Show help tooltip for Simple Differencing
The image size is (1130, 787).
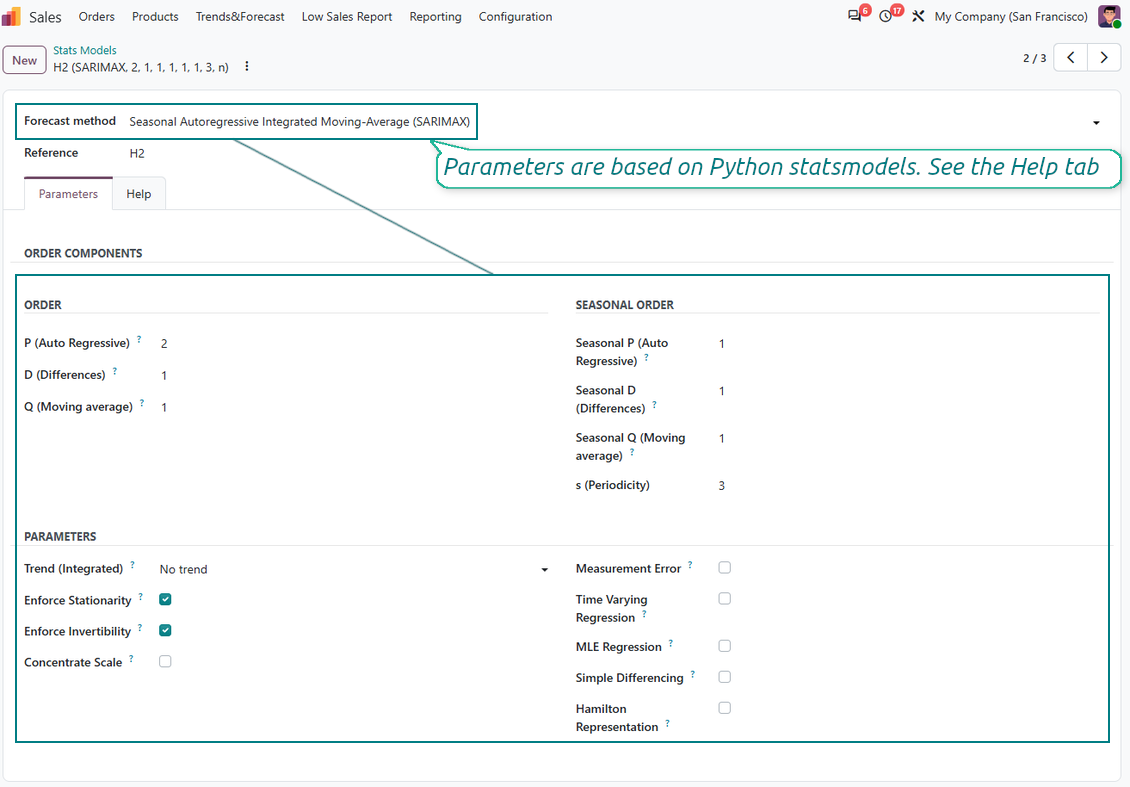pos(693,674)
